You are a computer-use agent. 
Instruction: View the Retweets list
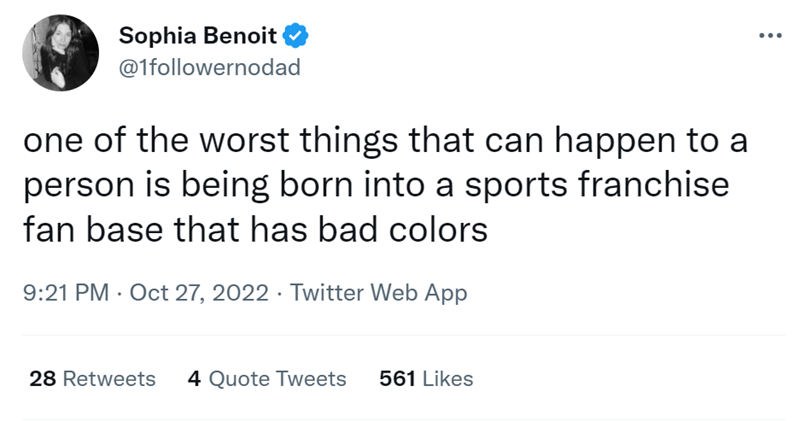(109, 379)
